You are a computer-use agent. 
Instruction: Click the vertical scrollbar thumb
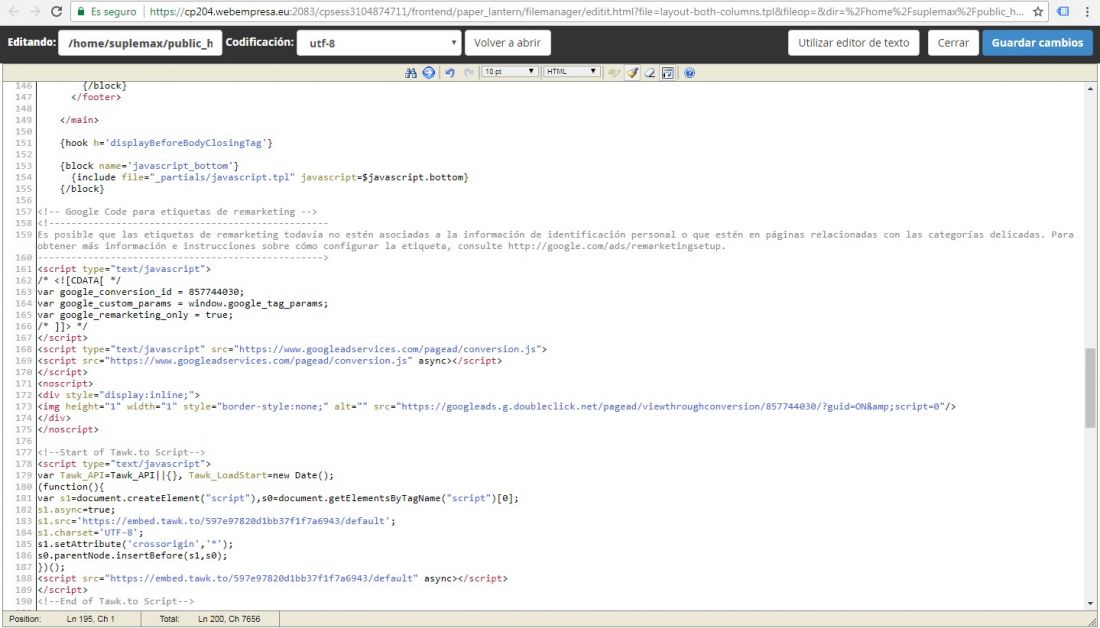[x=1089, y=387]
